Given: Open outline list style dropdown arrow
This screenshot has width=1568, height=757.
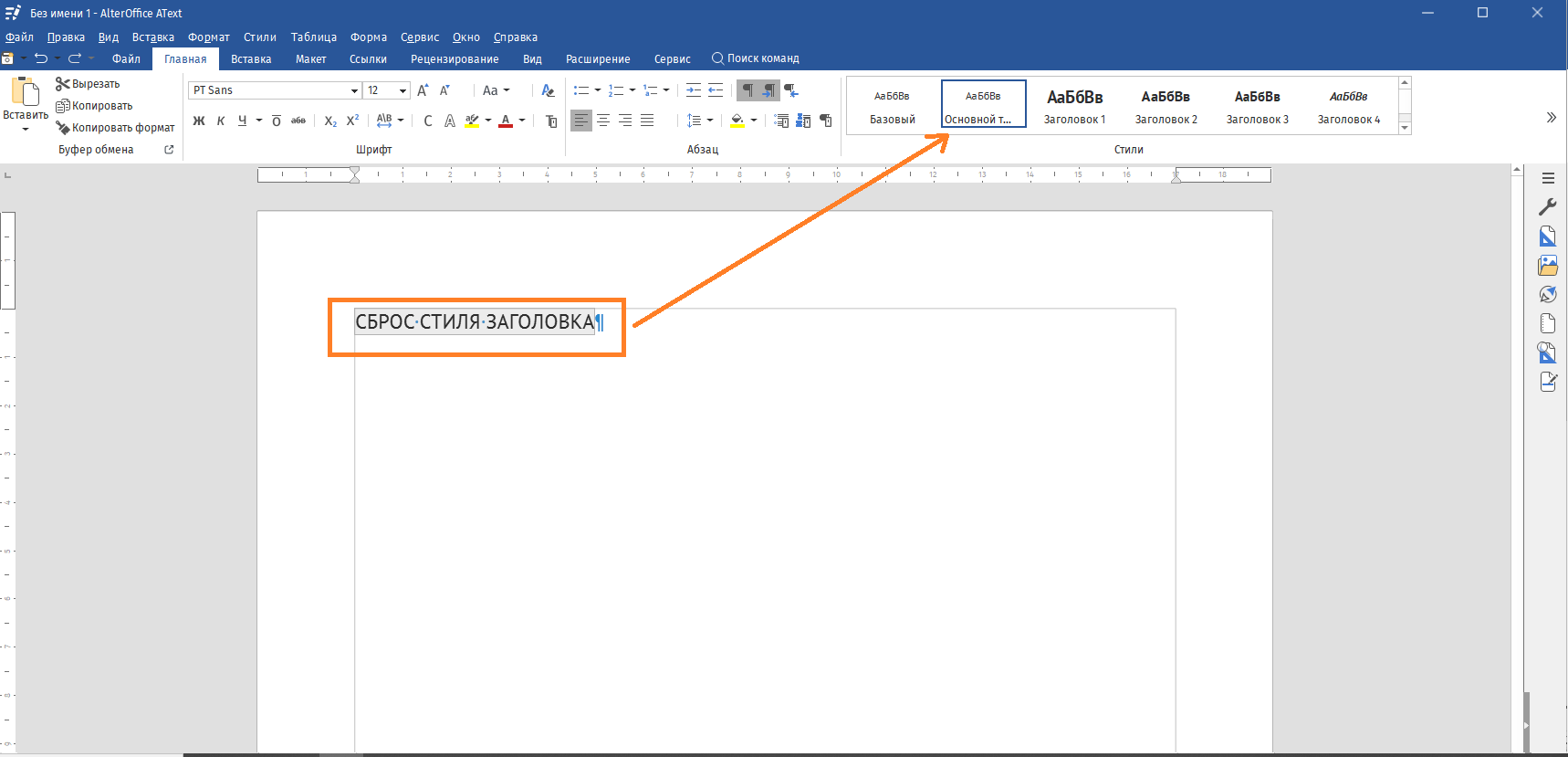Looking at the screenshot, I should point(666,90).
